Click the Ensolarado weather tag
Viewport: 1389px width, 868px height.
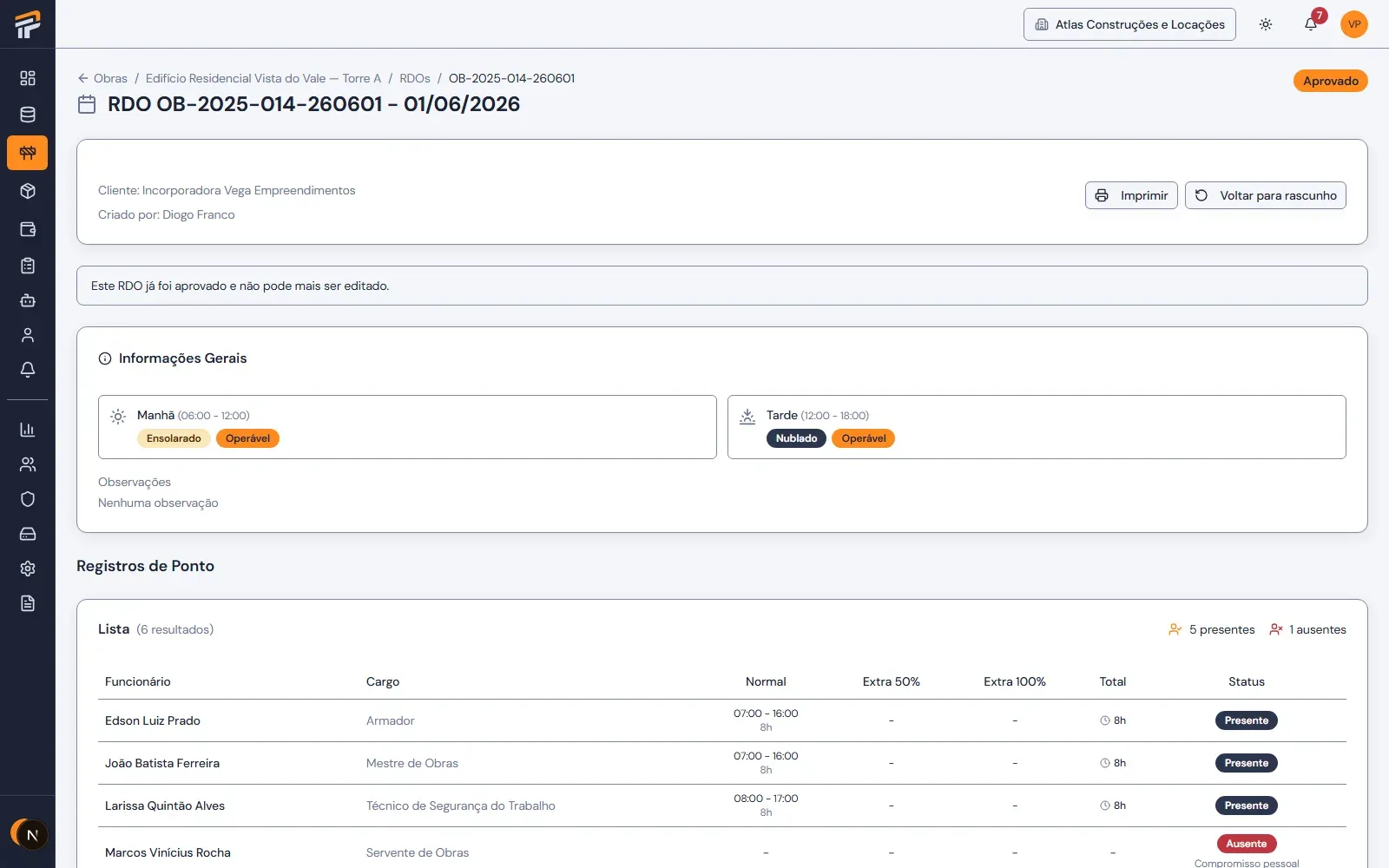[x=174, y=438]
